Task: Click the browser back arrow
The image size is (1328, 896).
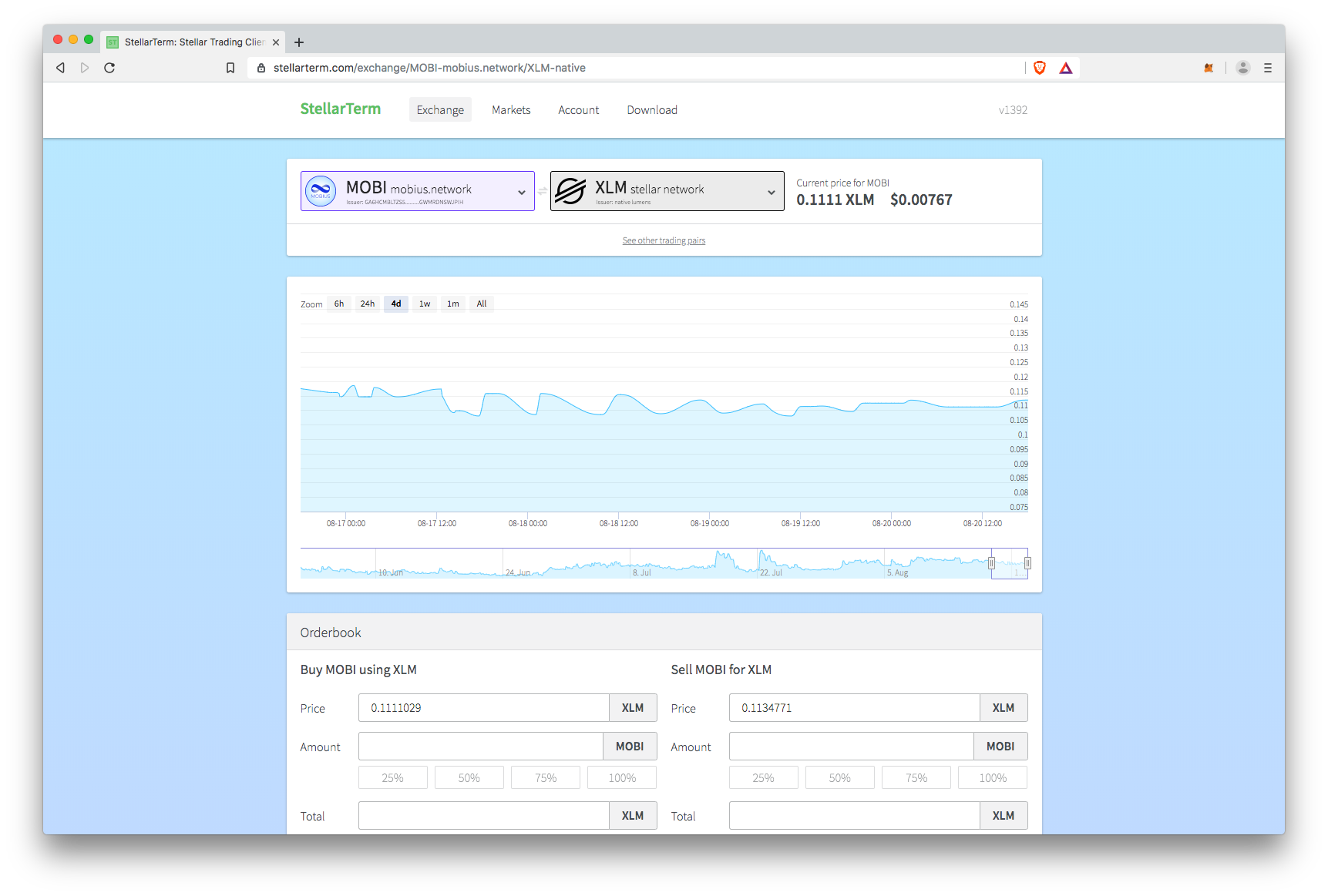Action: [60, 68]
